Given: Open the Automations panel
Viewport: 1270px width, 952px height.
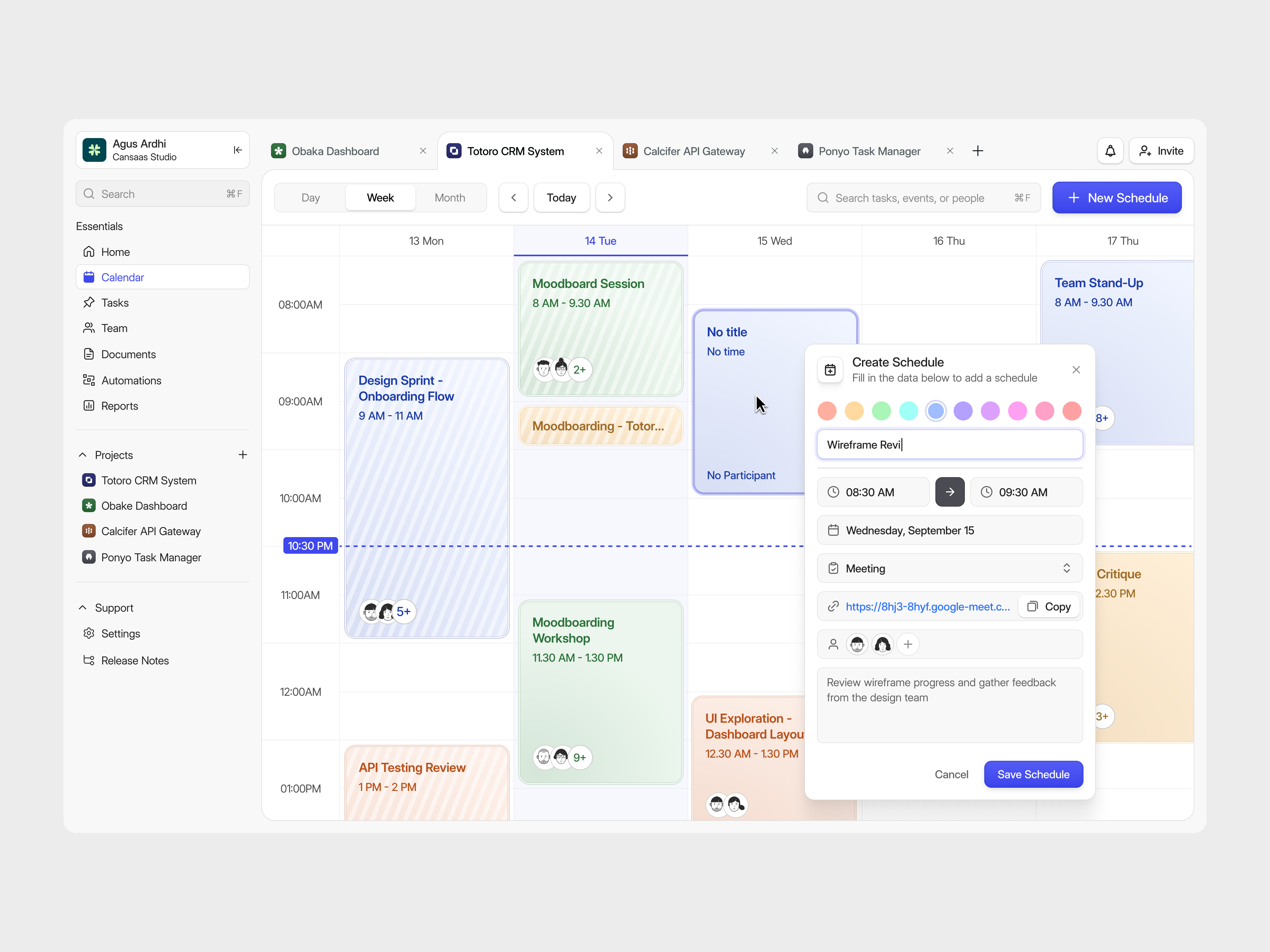Looking at the screenshot, I should (130, 380).
